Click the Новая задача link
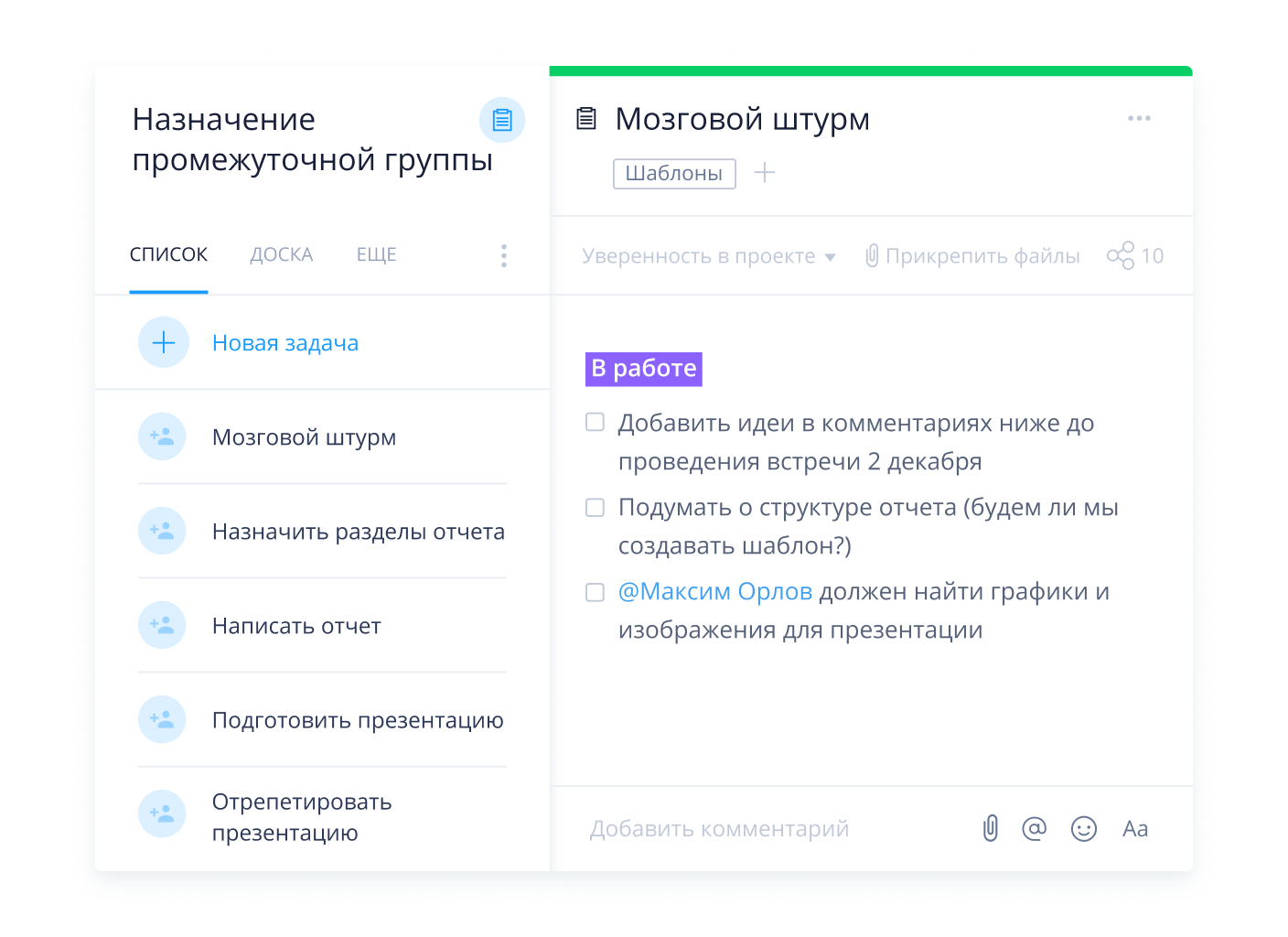Viewport: 1288px width, 937px height. 285,343
